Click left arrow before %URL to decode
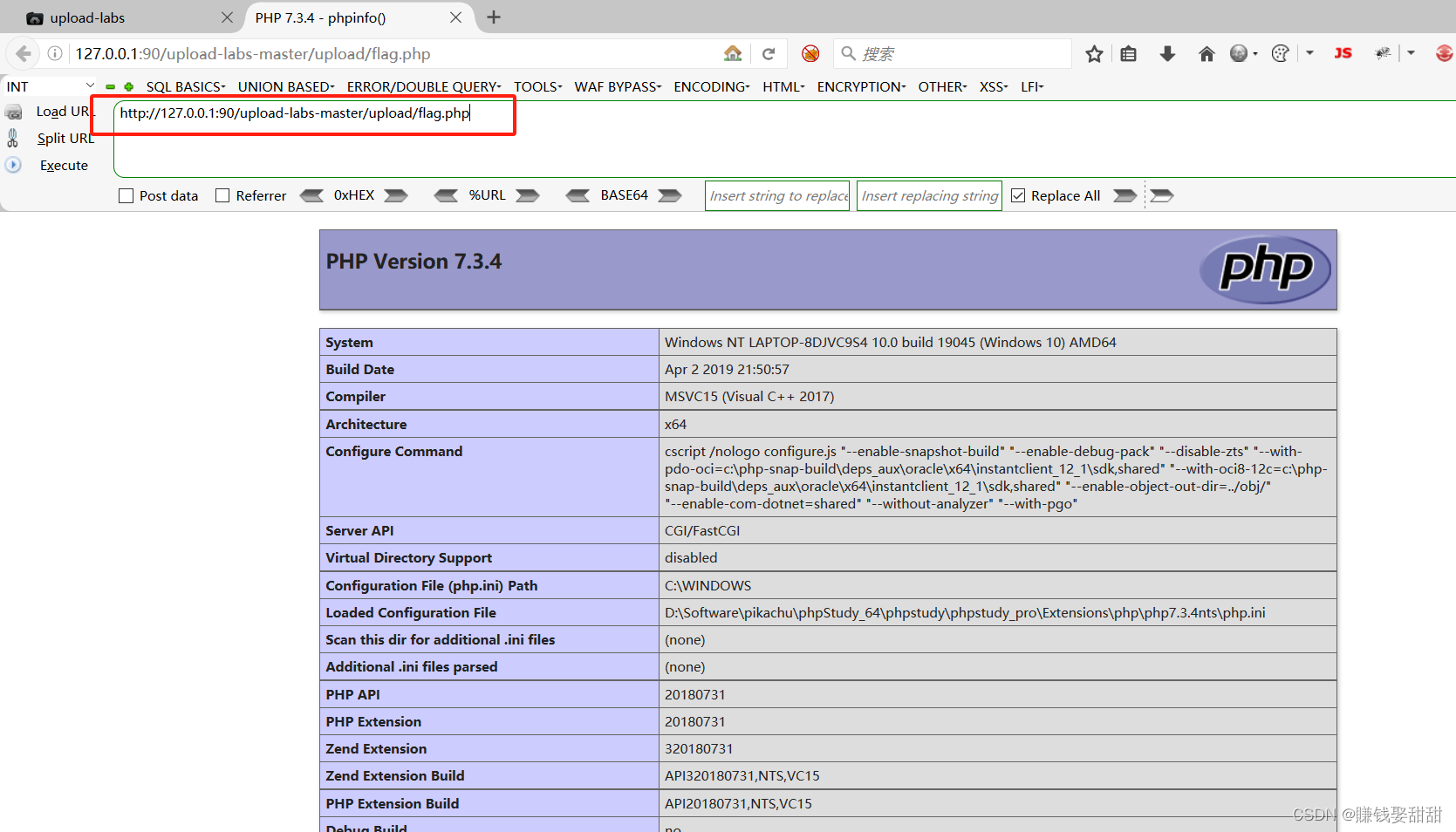 (x=446, y=195)
